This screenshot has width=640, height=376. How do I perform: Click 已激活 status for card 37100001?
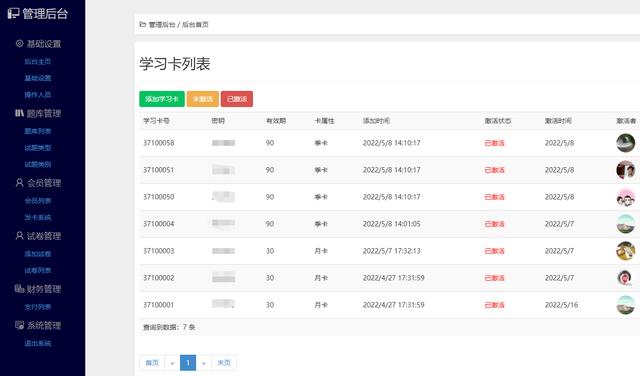pyautogui.click(x=494, y=305)
